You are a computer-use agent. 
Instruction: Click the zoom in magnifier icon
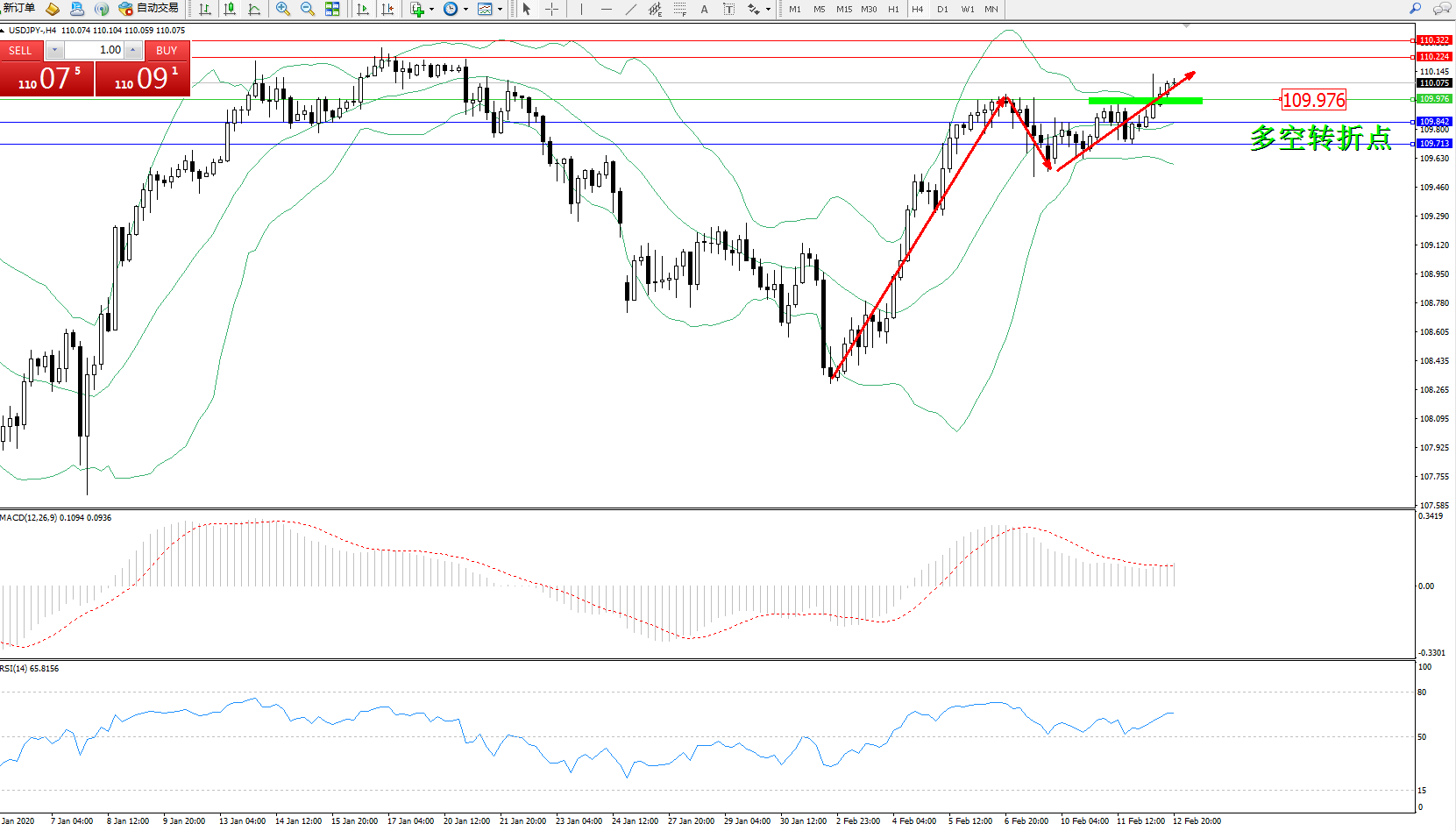point(282,9)
